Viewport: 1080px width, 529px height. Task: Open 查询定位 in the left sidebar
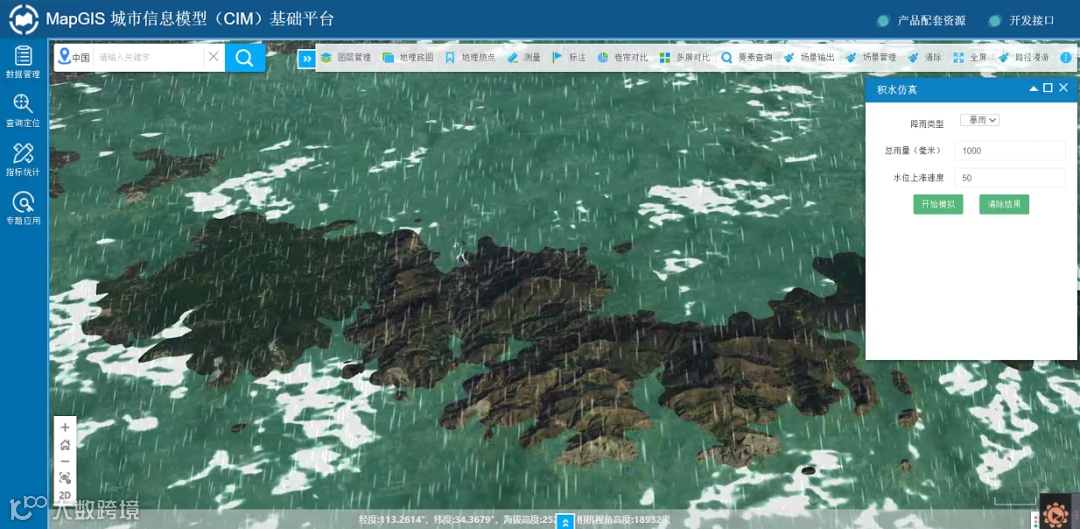coord(23,111)
